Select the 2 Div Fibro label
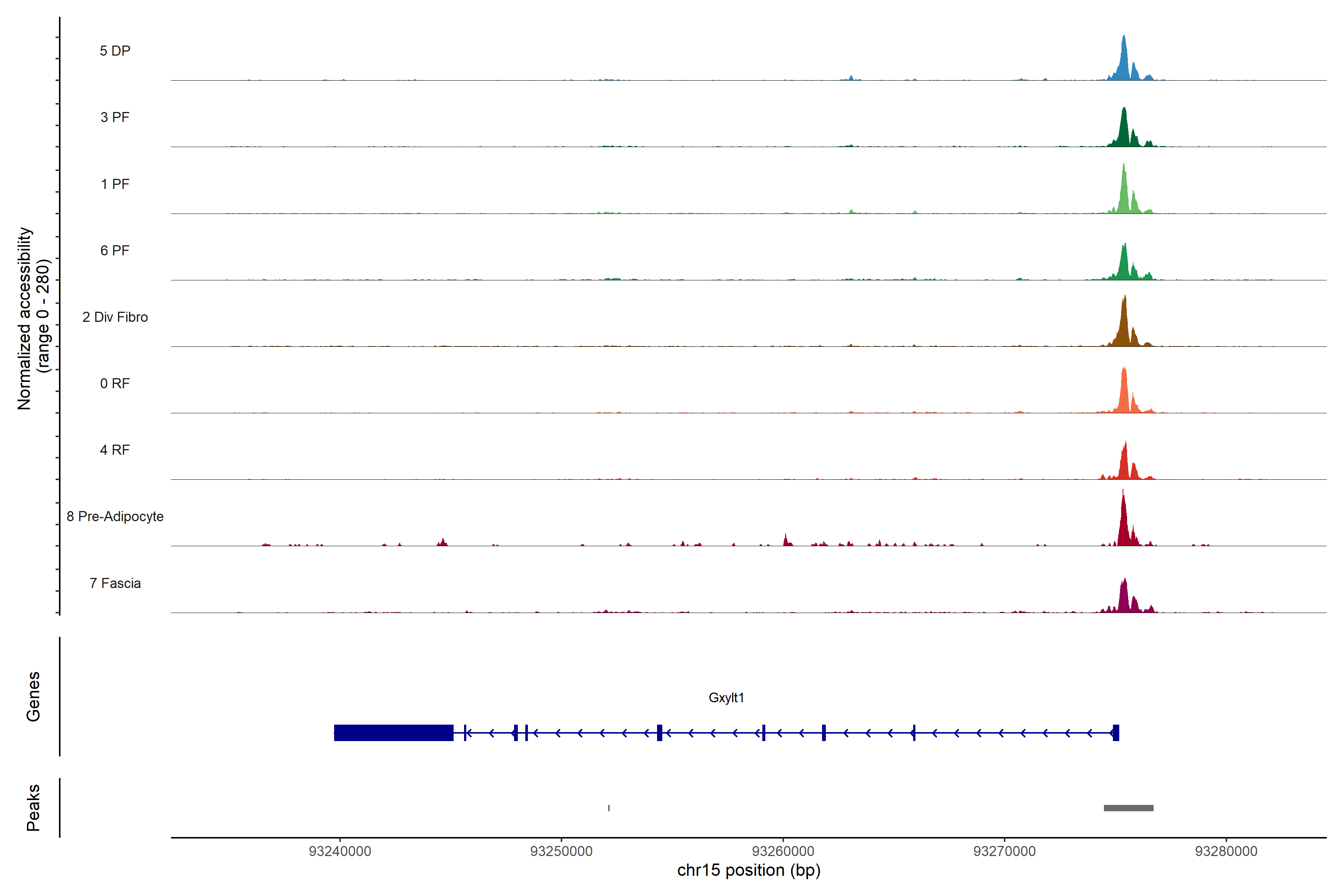1344x896 pixels. [x=115, y=317]
